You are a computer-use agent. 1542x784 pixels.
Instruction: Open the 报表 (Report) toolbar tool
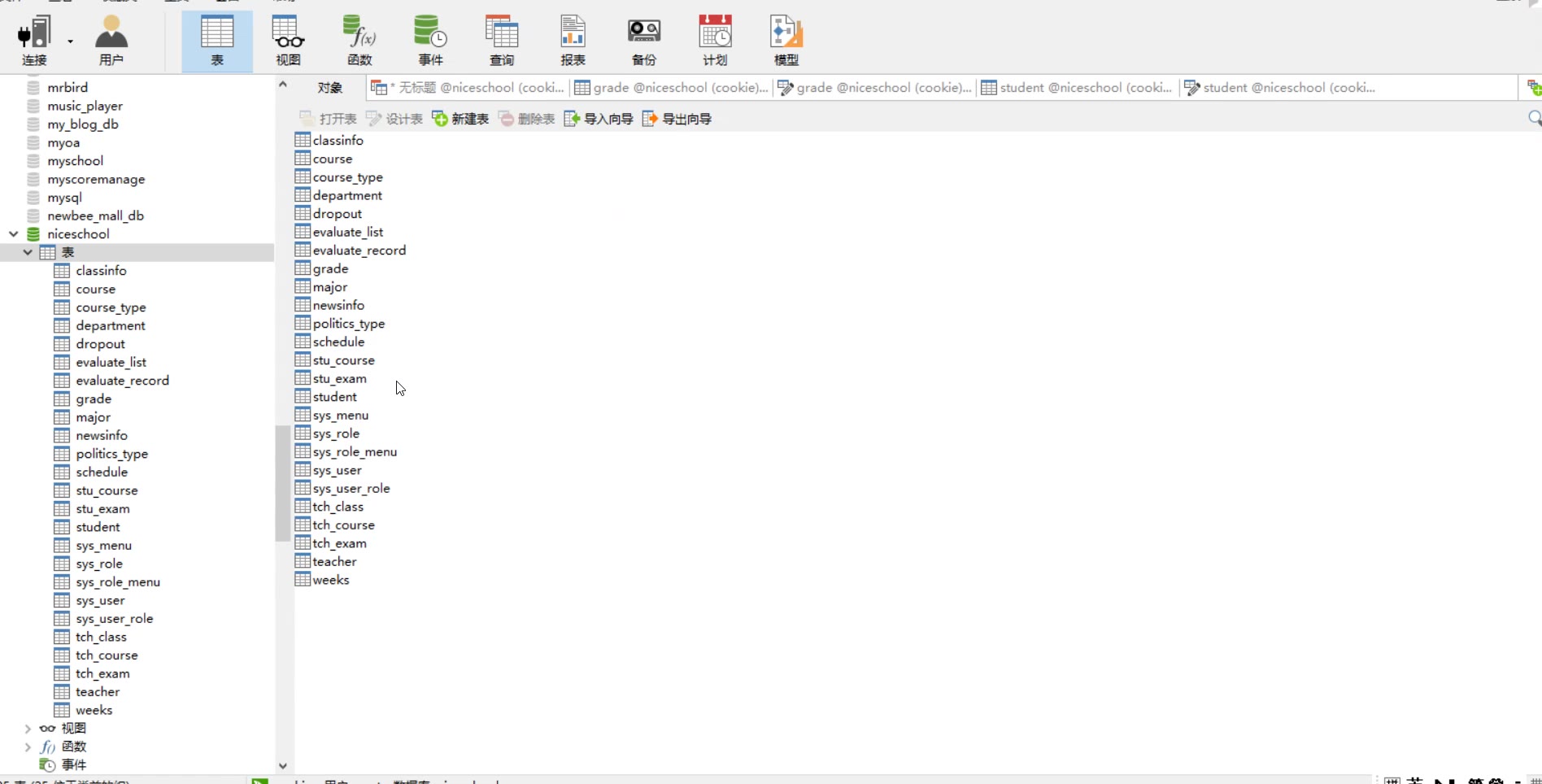pos(573,41)
